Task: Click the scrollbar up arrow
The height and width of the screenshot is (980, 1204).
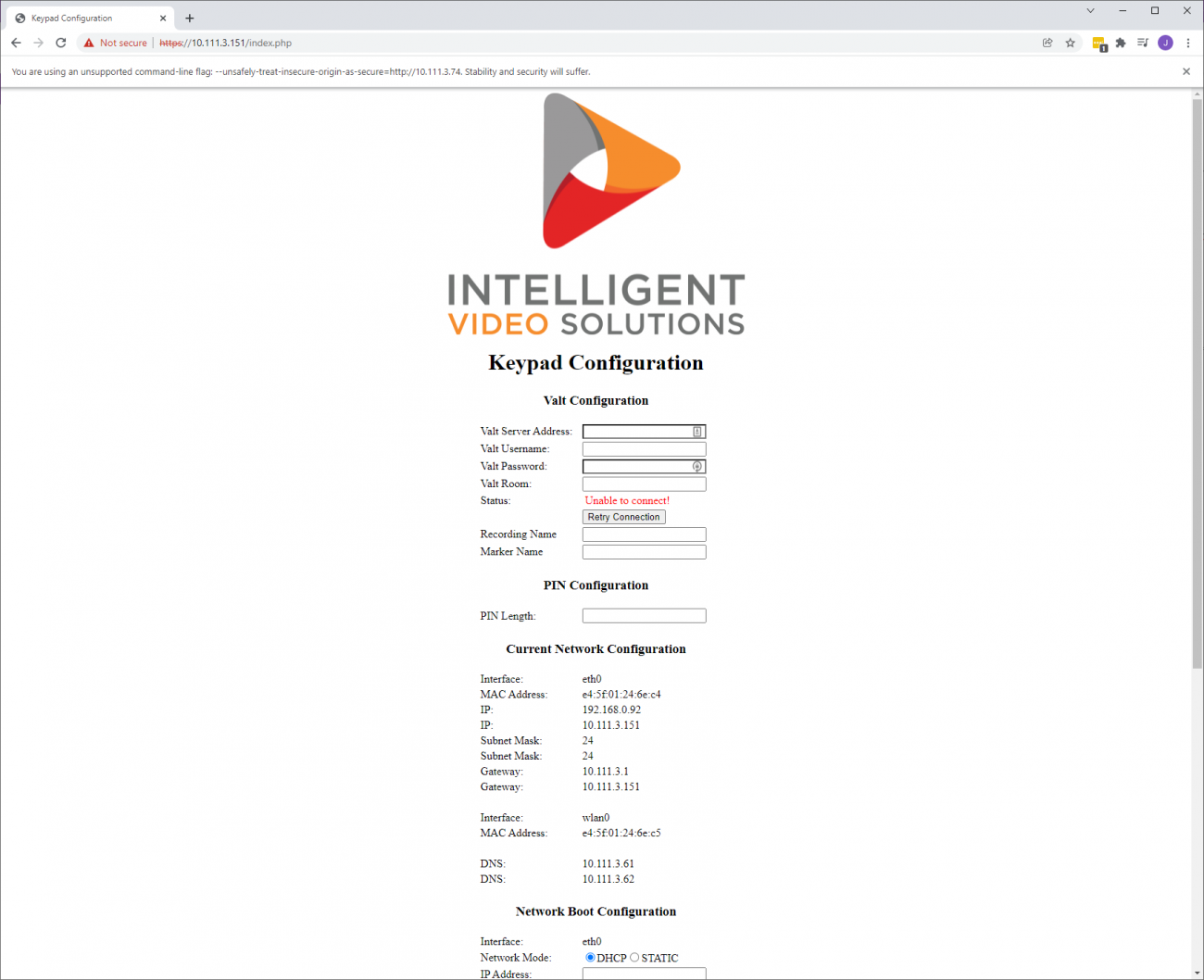Action: (x=1197, y=94)
